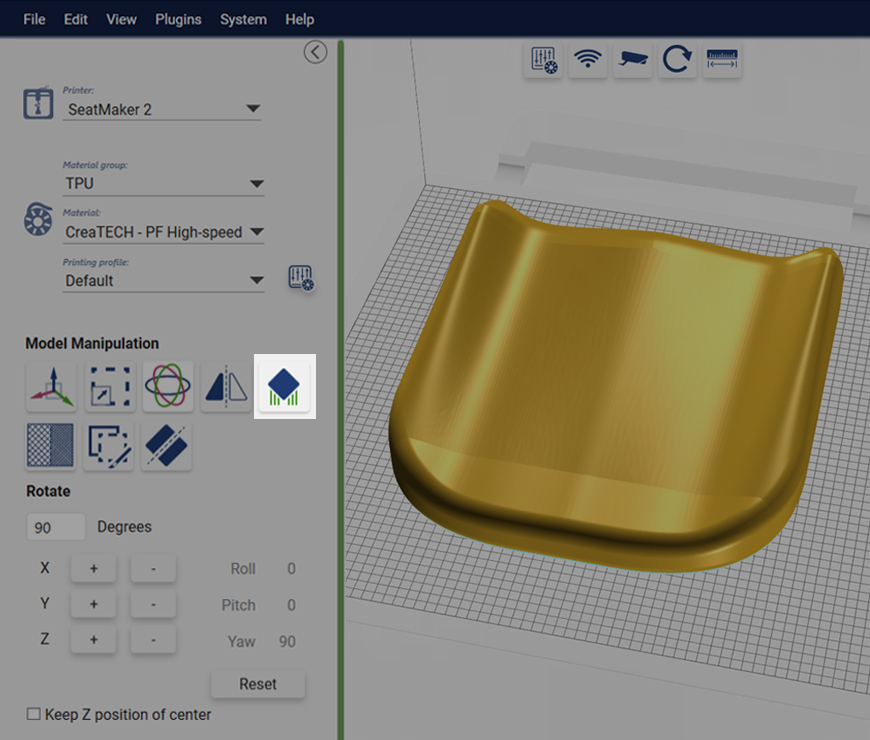Select the Mirror model tool
The width and height of the screenshot is (870, 740).
226,387
